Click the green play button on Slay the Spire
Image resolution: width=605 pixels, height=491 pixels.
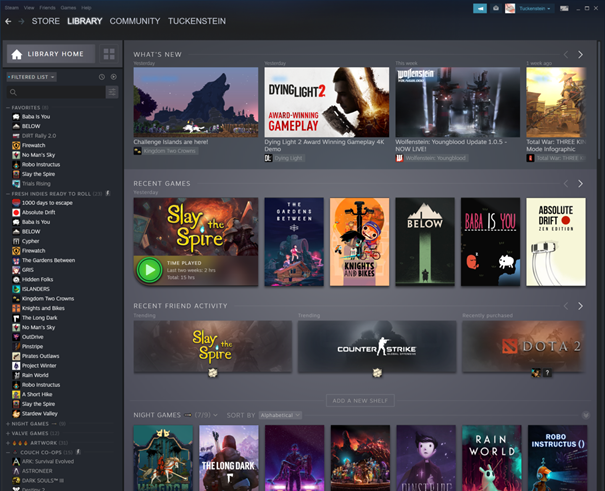[x=149, y=269]
